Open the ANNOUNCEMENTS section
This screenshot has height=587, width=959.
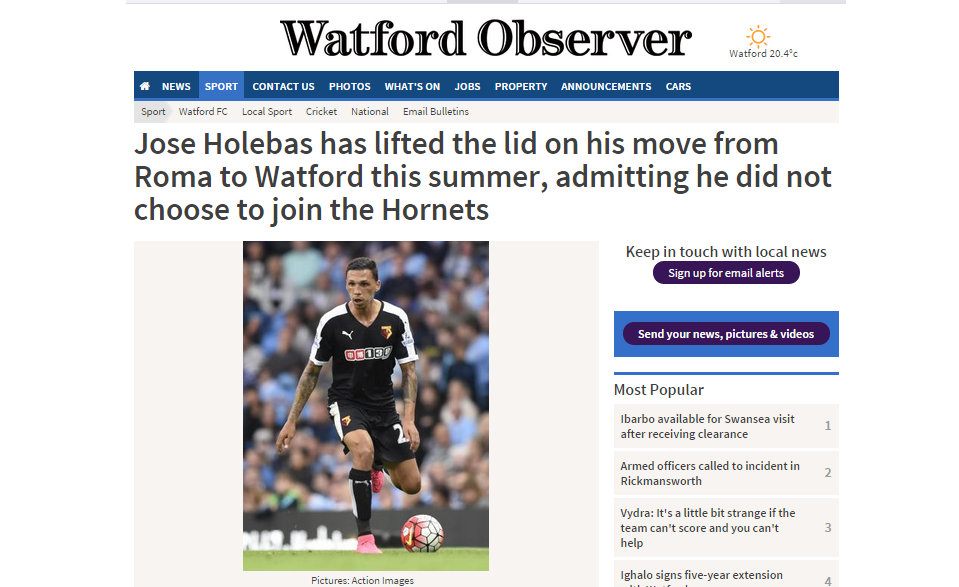(606, 86)
